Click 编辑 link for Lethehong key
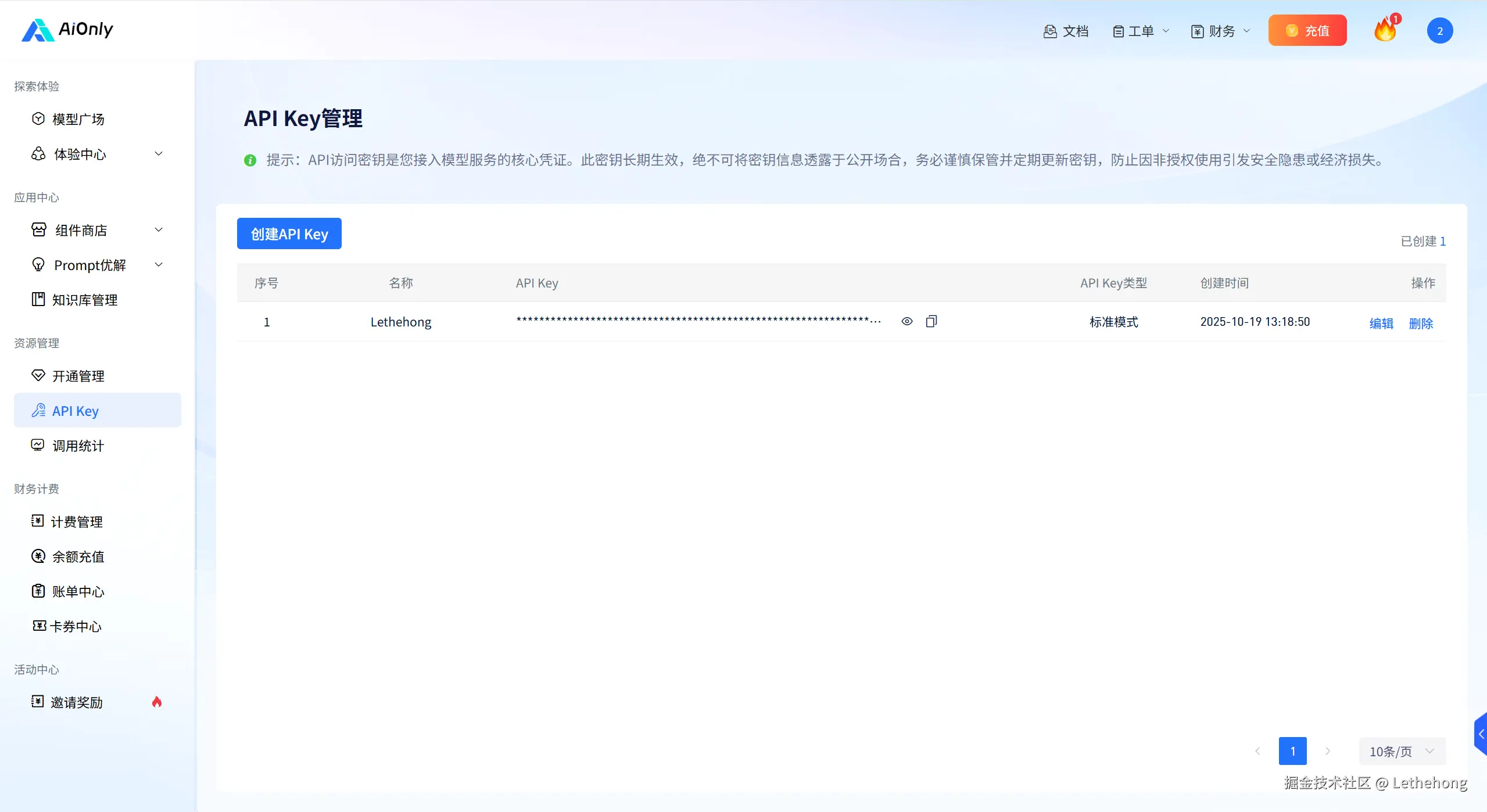Image resolution: width=1487 pixels, height=812 pixels. 1381,323
